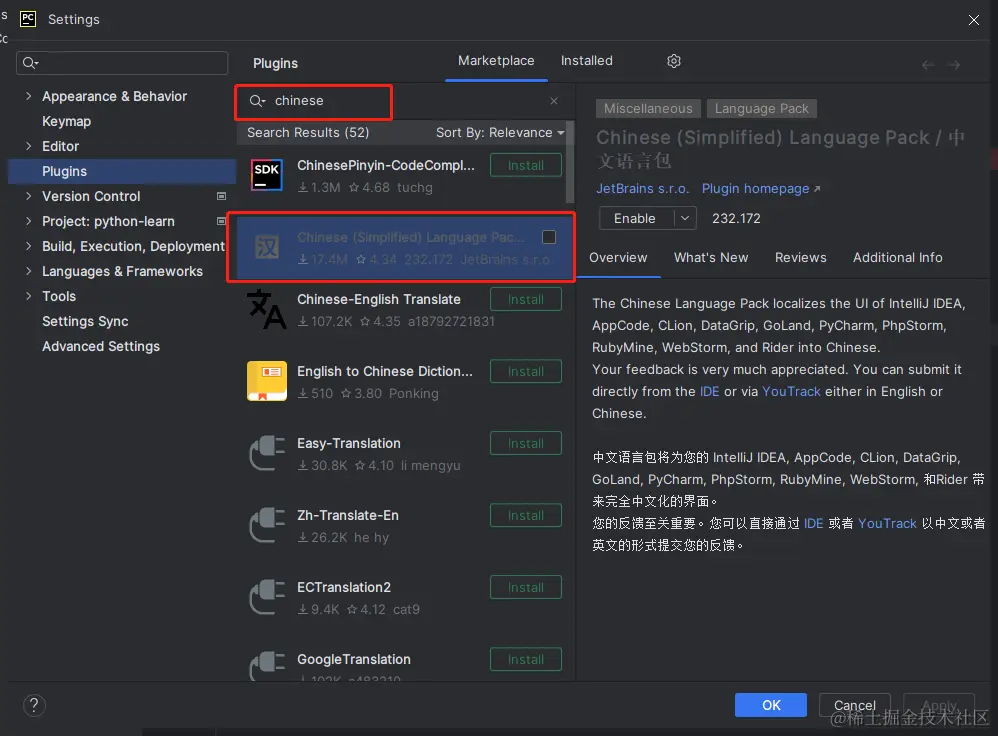998x736 pixels.
Task: Go forward with the right arrow icon
Action: pos(954,65)
